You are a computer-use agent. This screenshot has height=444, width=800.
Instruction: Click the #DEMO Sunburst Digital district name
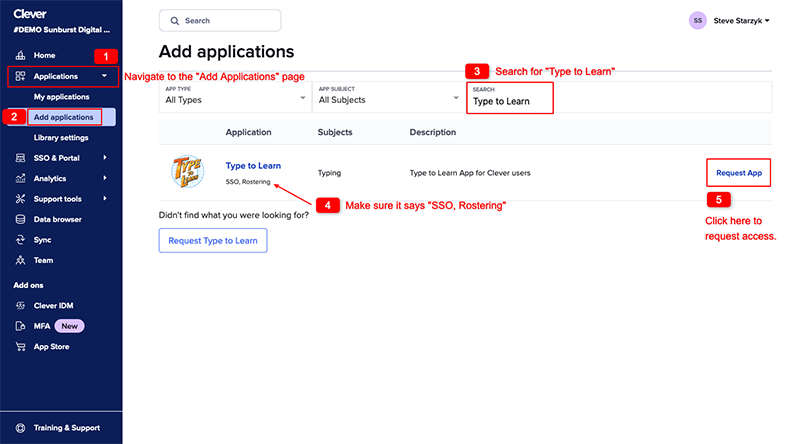(x=61, y=30)
